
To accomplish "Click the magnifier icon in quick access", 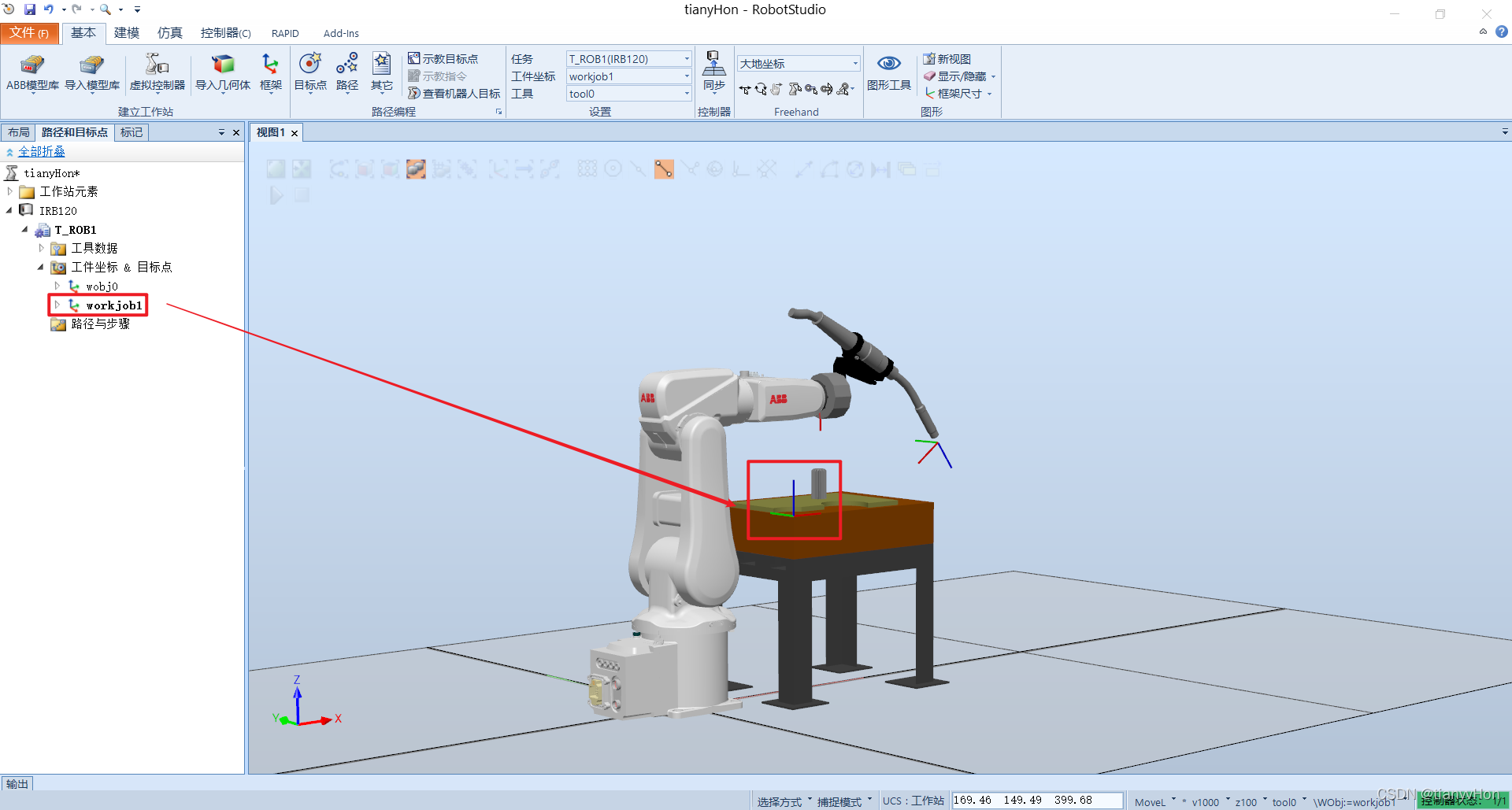I will 105,9.
